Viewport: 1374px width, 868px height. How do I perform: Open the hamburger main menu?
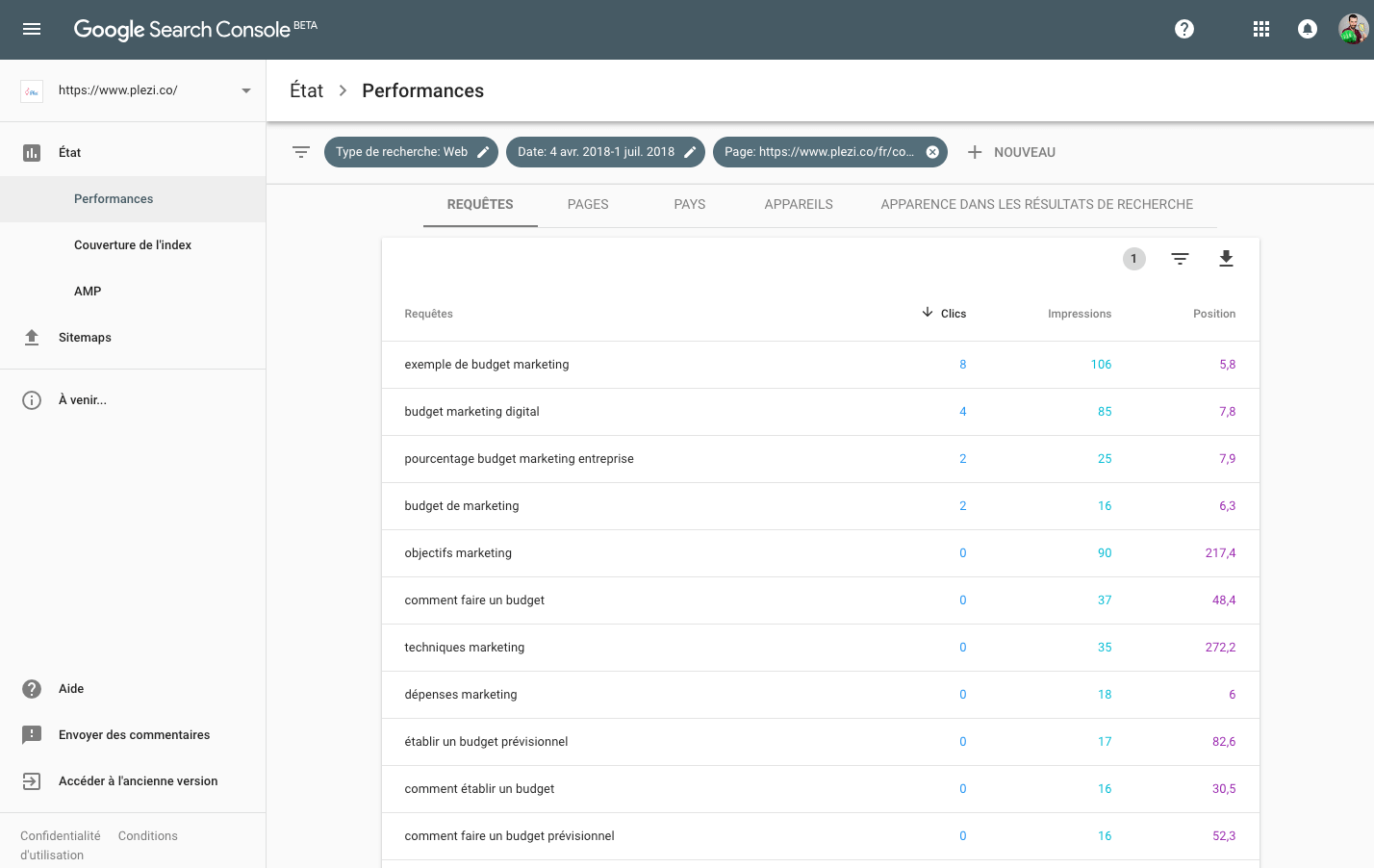32,29
